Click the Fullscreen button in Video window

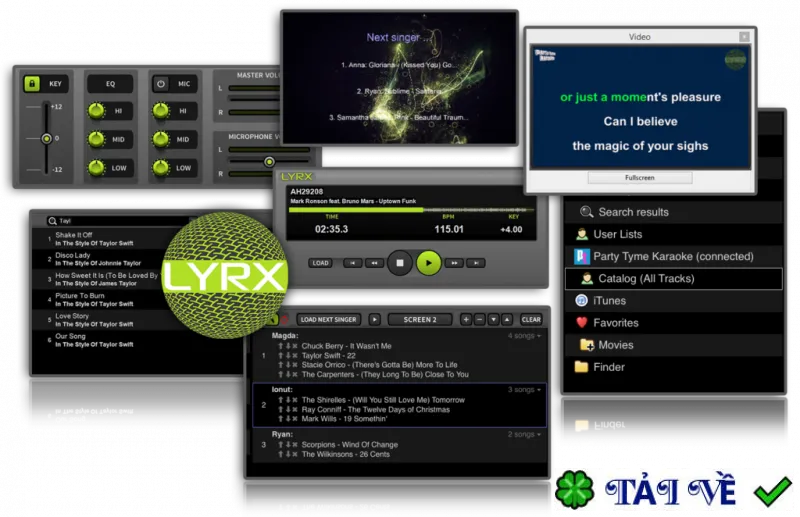click(x=640, y=178)
